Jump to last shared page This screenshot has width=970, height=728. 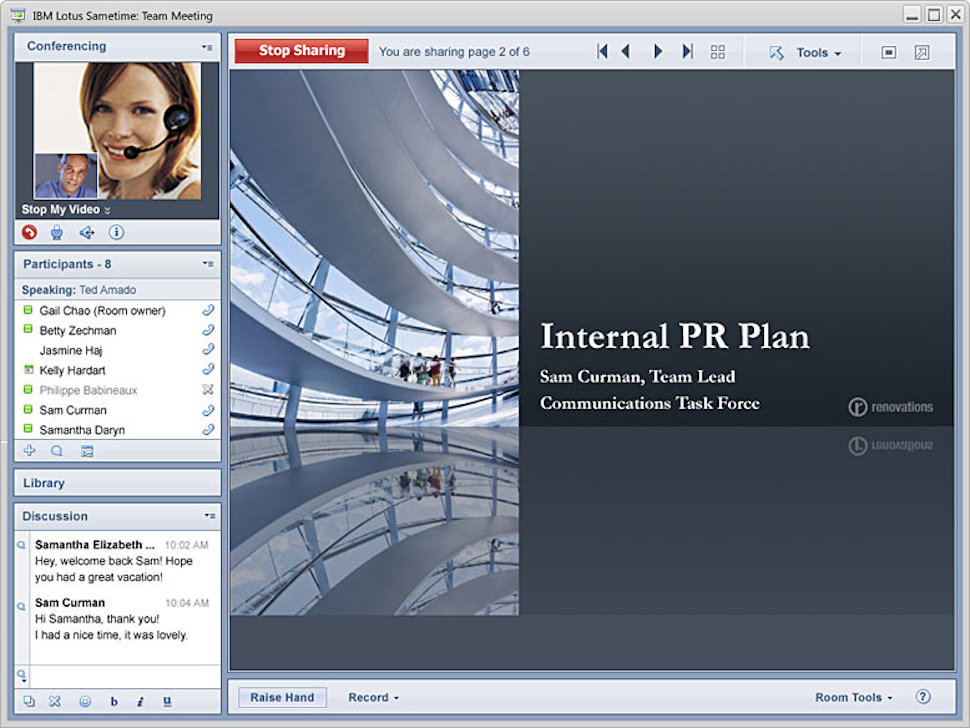pos(687,51)
